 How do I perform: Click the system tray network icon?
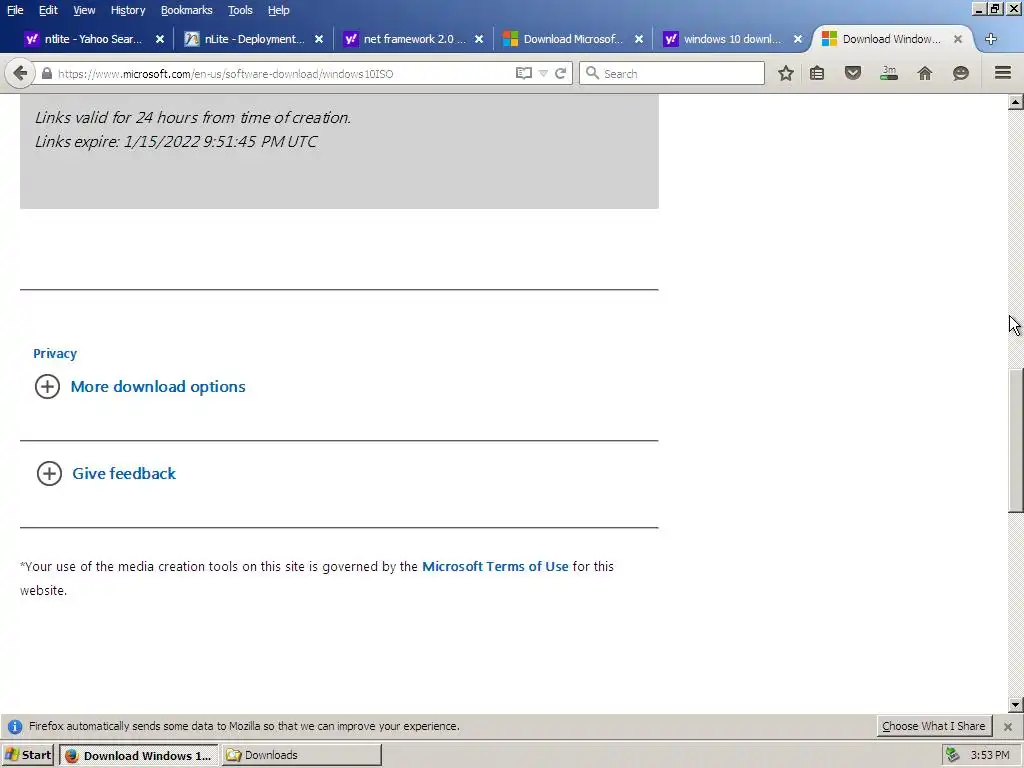pos(953,755)
